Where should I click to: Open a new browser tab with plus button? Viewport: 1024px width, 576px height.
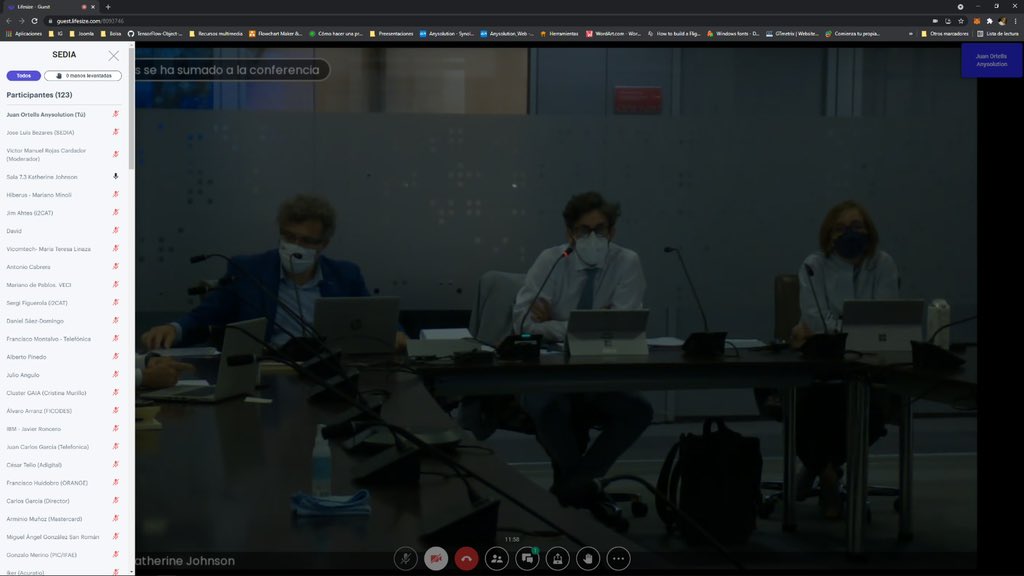(108, 7)
